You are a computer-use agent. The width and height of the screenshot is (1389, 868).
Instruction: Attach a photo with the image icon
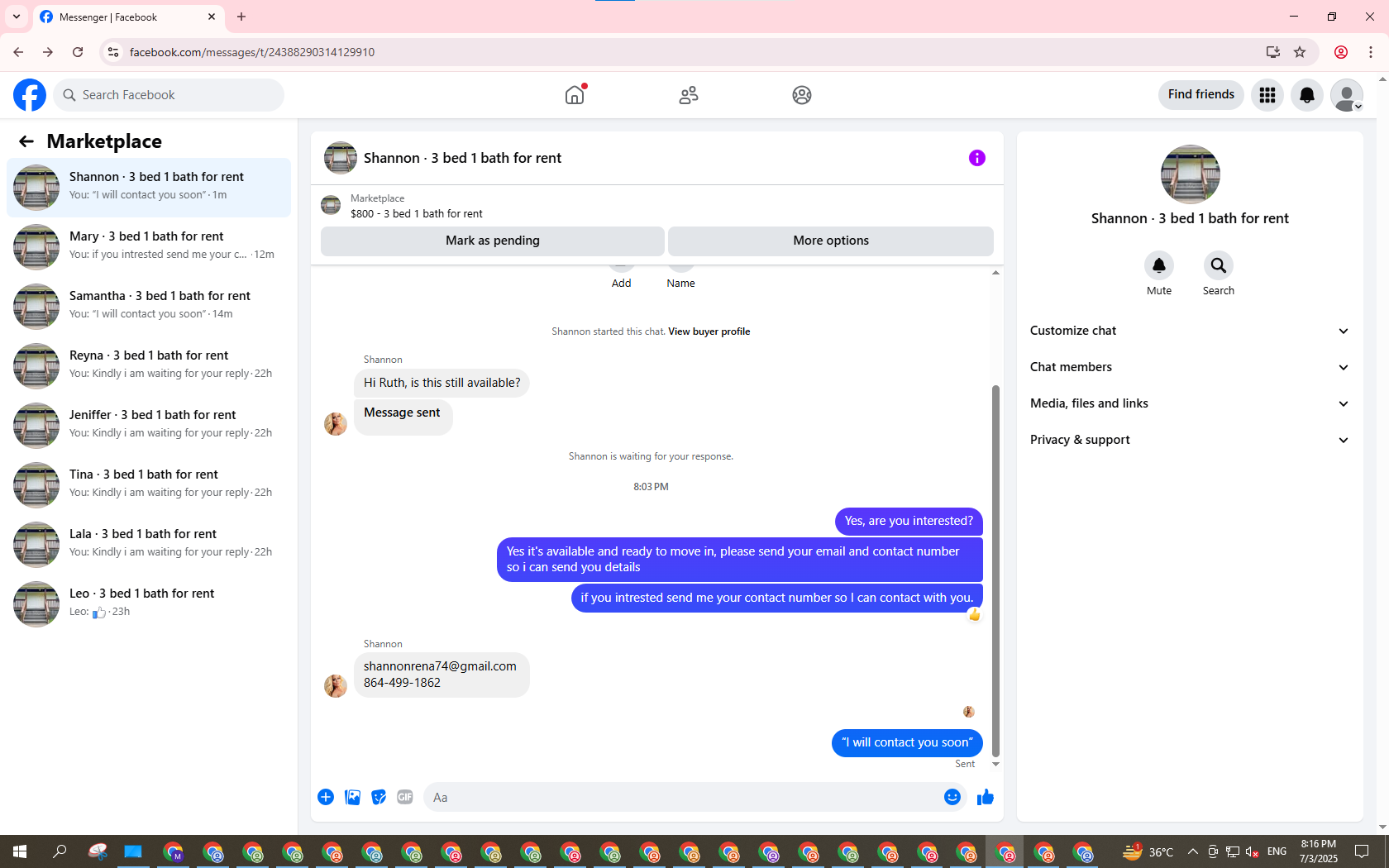tap(352, 797)
